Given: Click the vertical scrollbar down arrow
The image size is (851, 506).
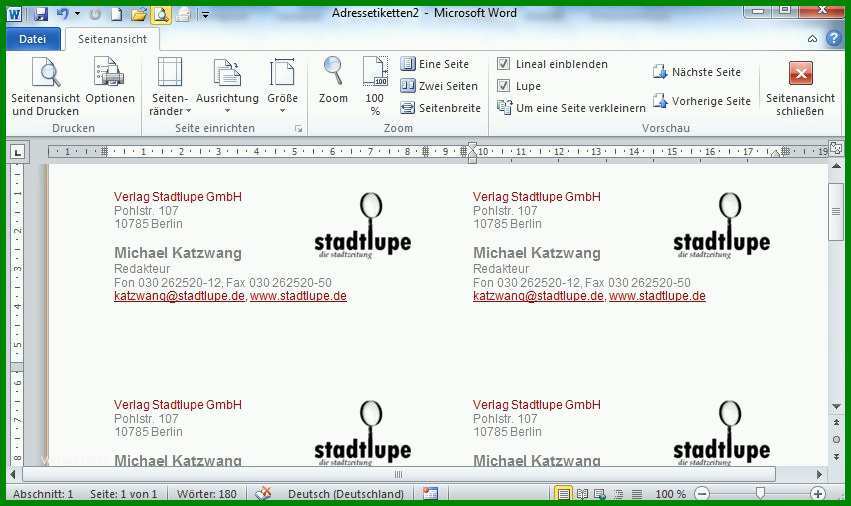Looking at the screenshot, I should tap(836, 407).
